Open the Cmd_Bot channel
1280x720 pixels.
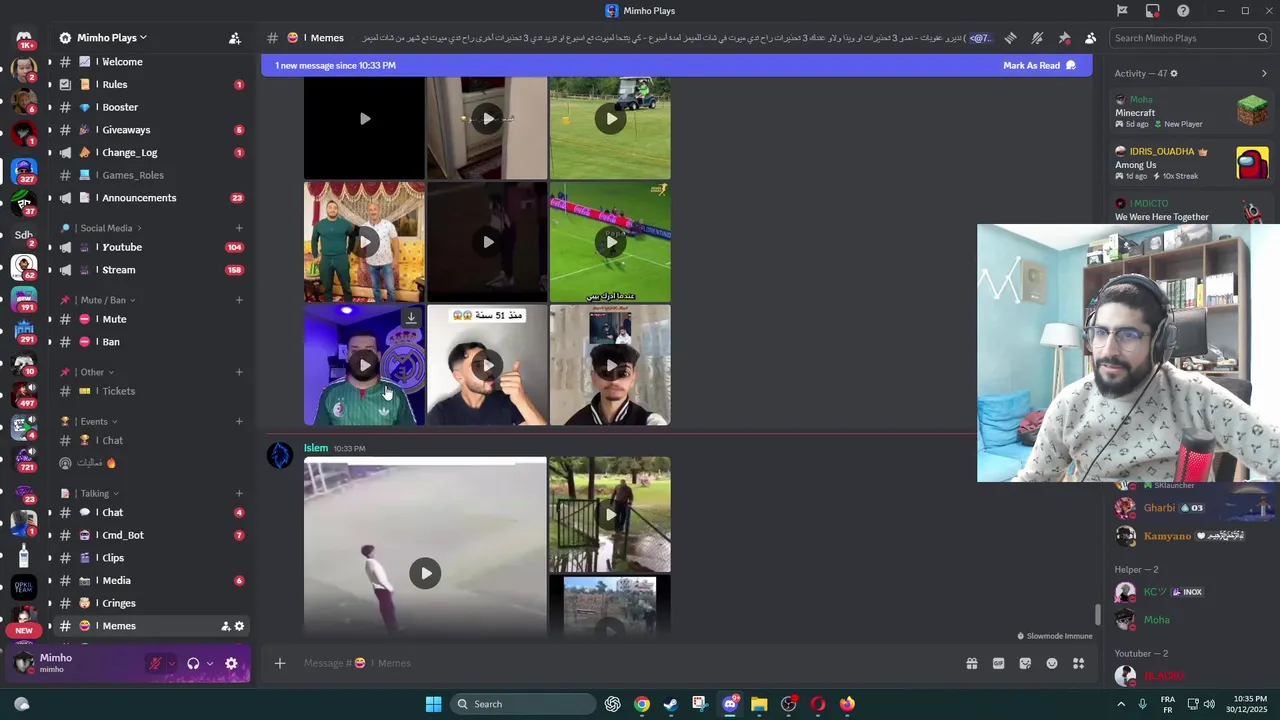[x=150, y=535]
